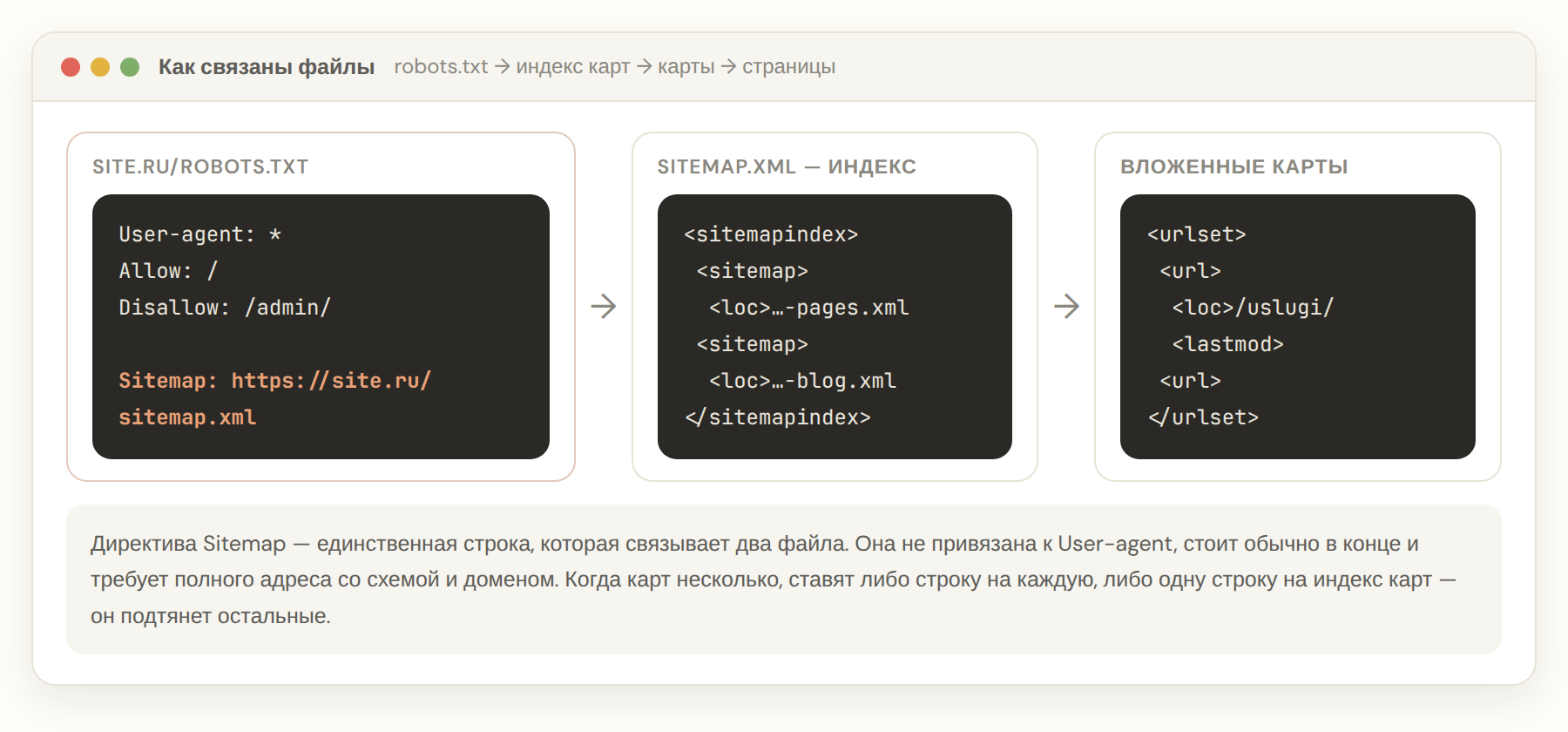Viewport: 1568px width, 732px height.
Task: Click the green window dot
Action: 130,67
